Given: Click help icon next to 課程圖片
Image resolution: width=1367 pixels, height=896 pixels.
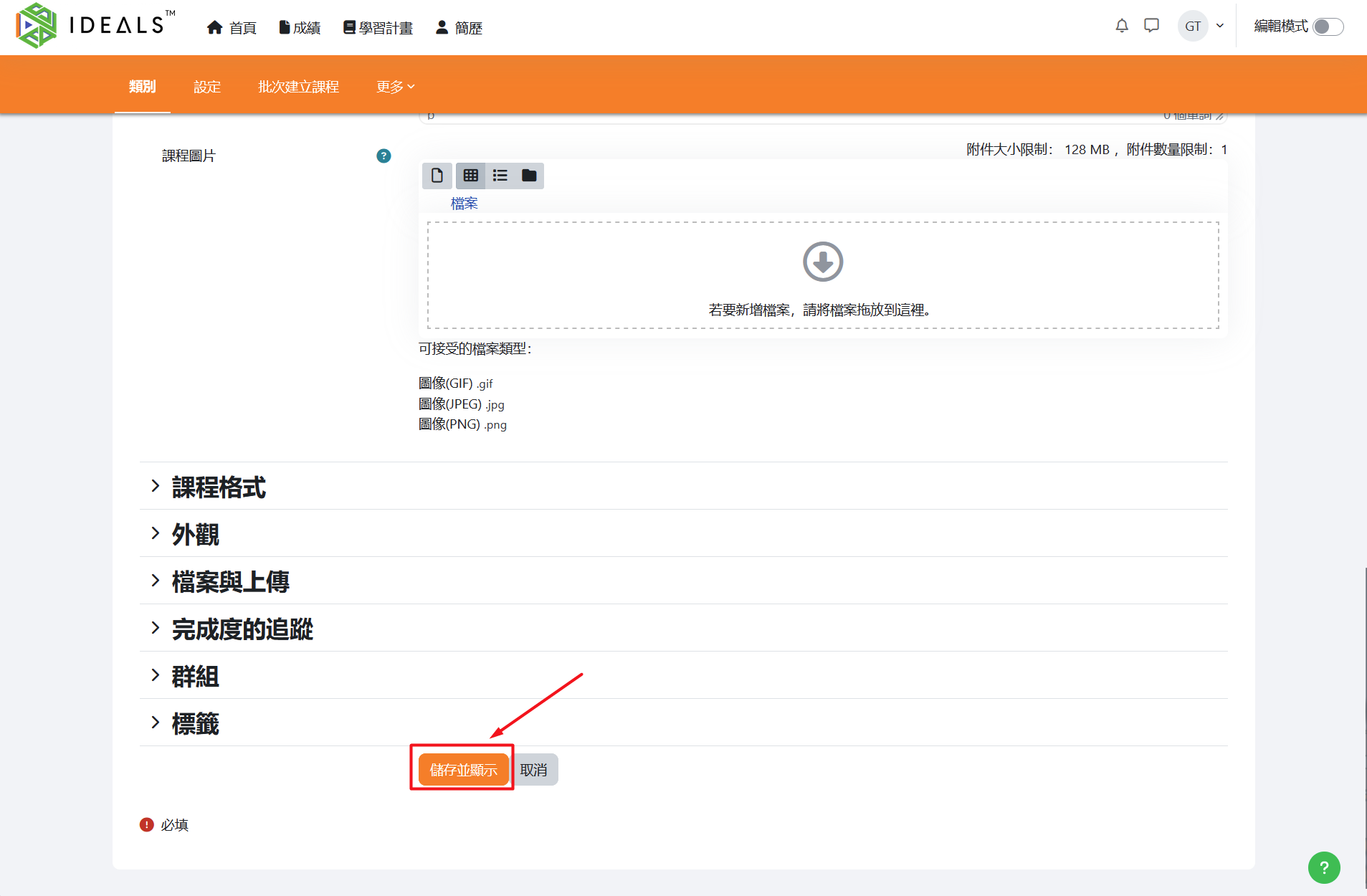Looking at the screenshot, I should point(384,156).
